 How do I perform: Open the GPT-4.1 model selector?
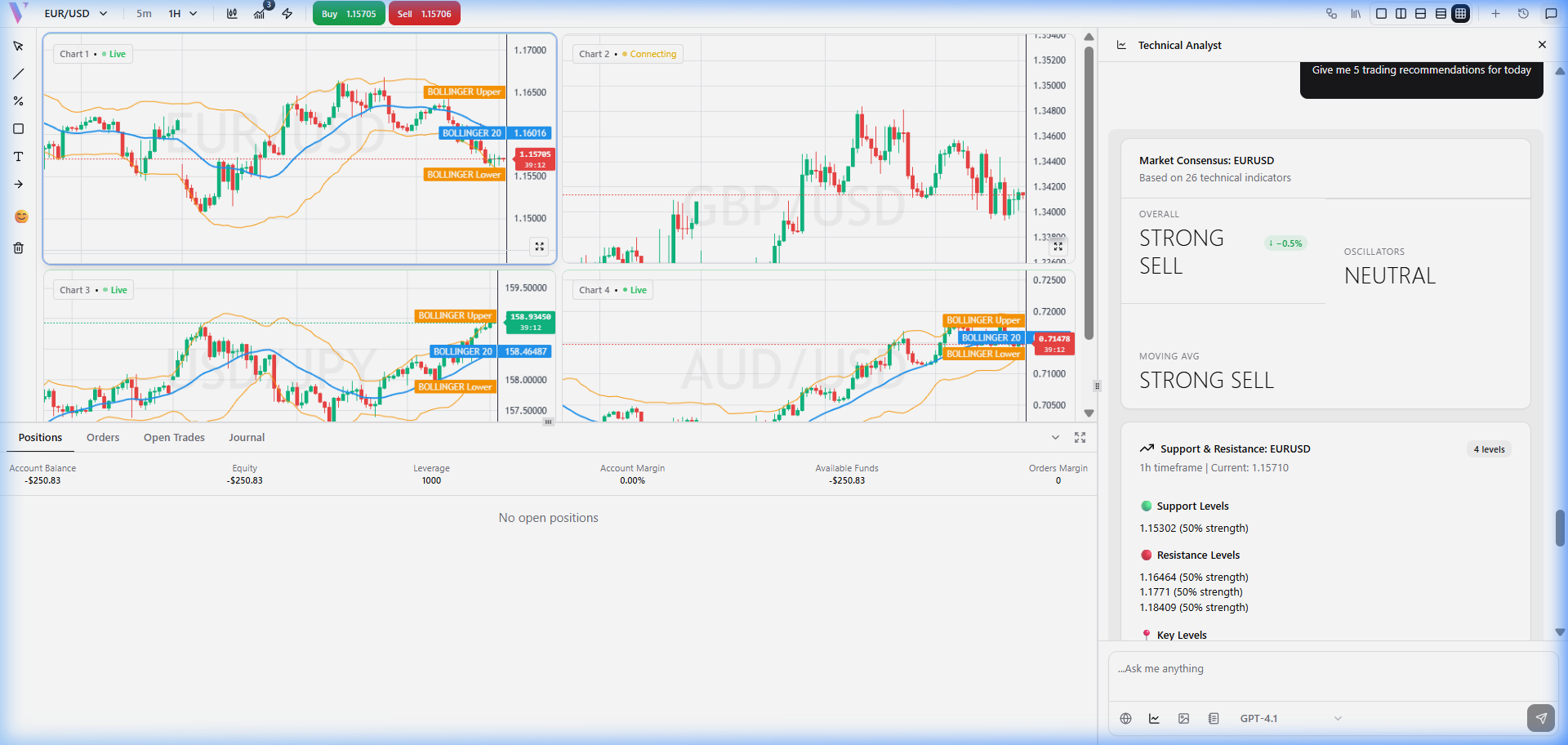(1290, 718)
